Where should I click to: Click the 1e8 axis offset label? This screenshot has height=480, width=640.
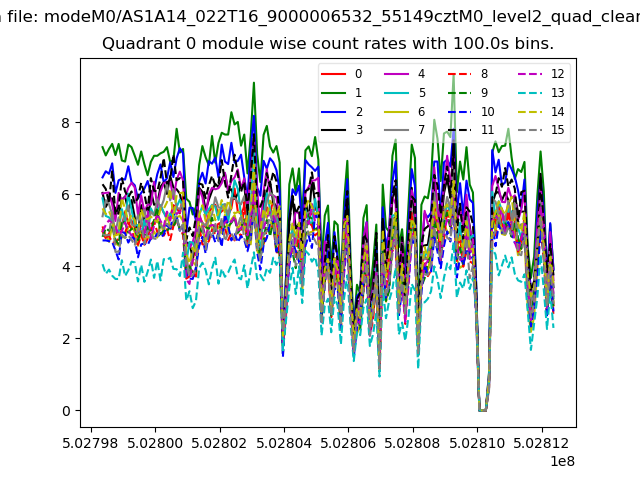(x=560, y=461)
